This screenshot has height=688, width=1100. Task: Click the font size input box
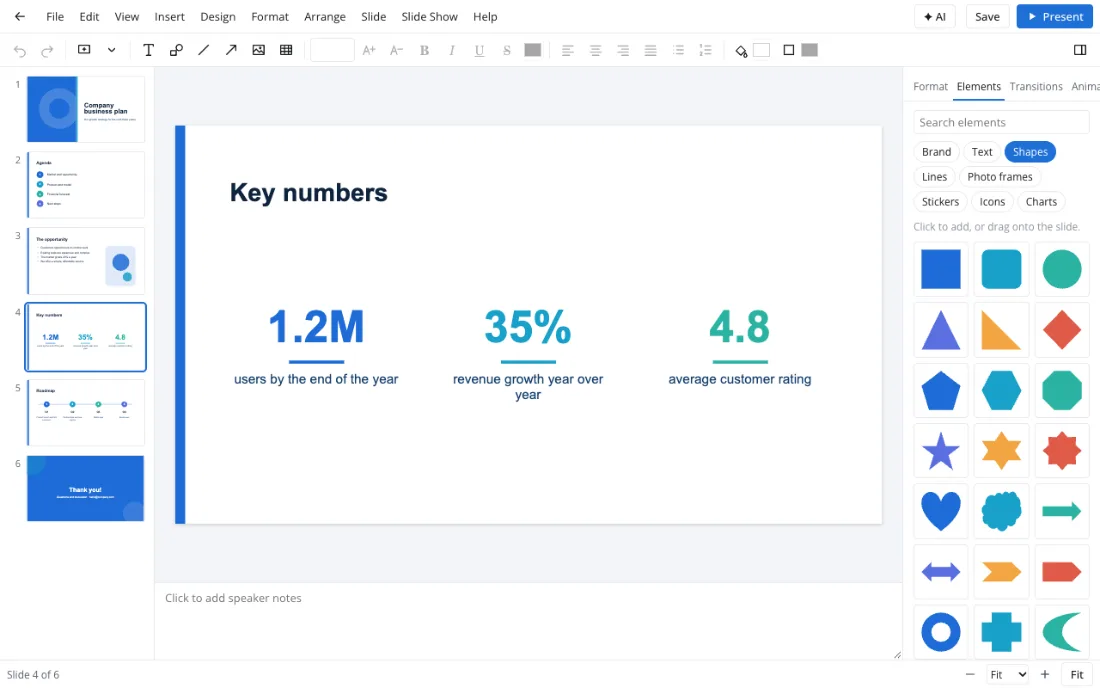[332, 50]
